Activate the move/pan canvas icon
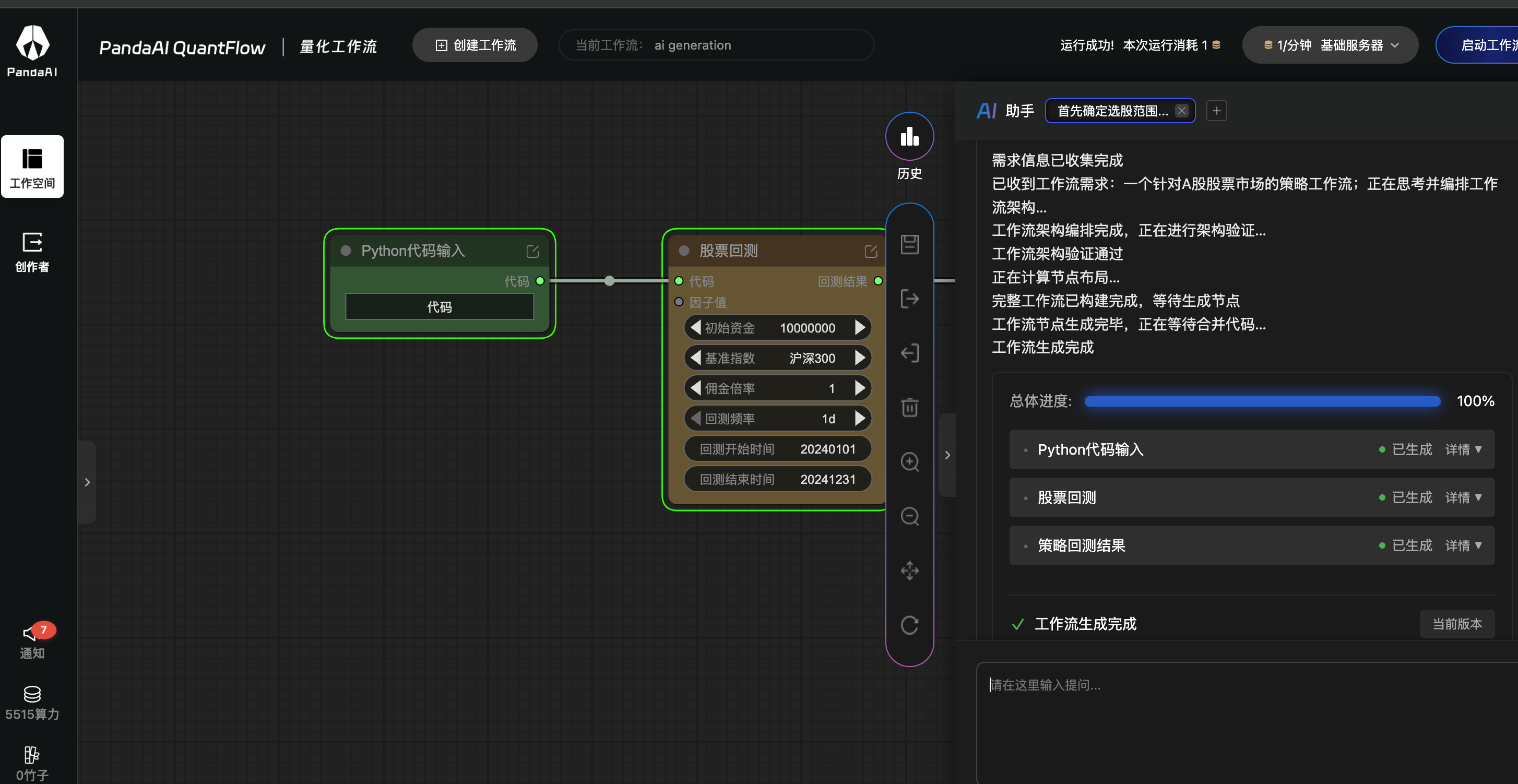1518x784 pixels. click(x=909, y=570)
